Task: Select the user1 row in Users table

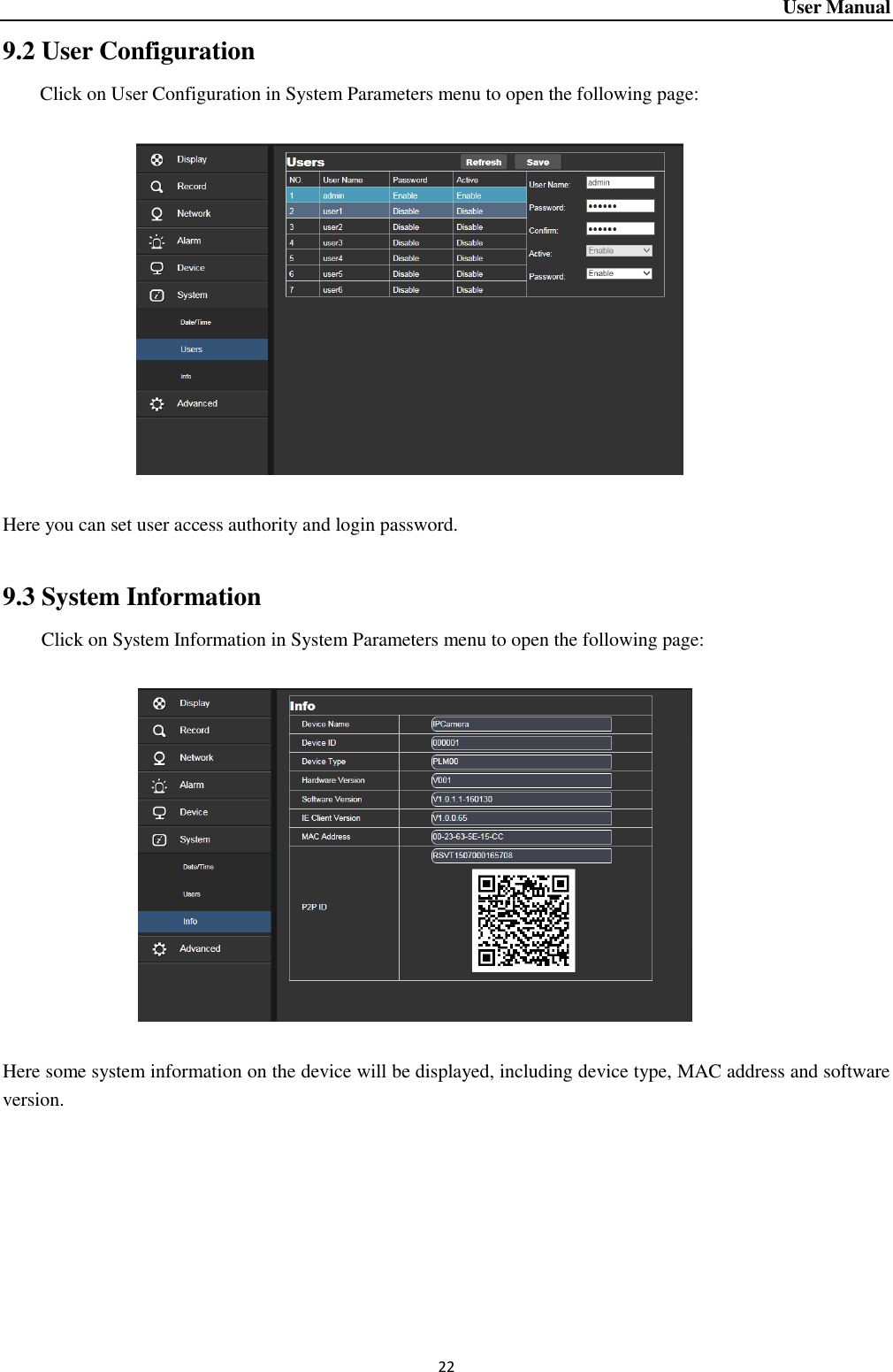Action: pos(406,211)
